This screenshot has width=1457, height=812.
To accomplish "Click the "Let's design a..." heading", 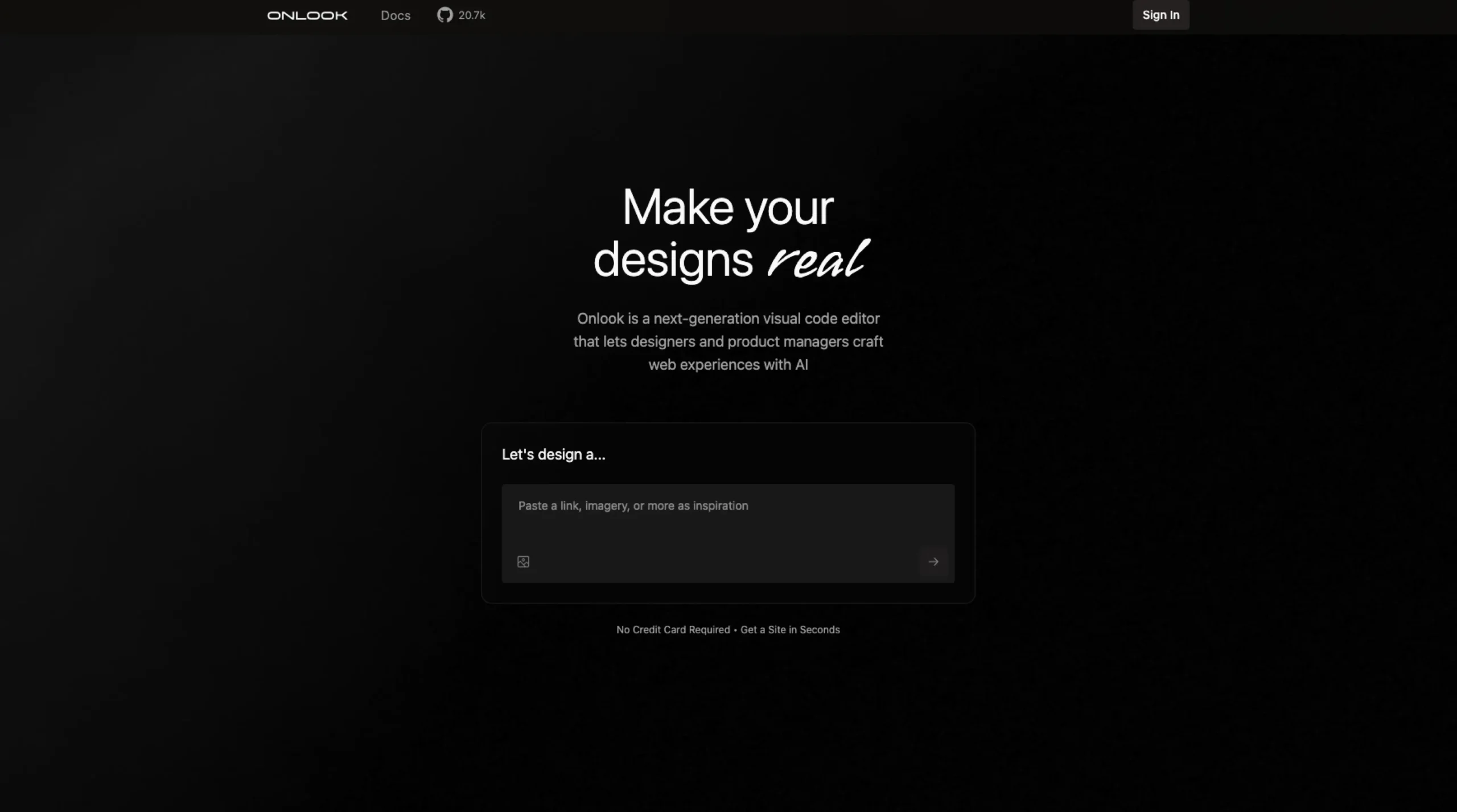I will [553, 454].
